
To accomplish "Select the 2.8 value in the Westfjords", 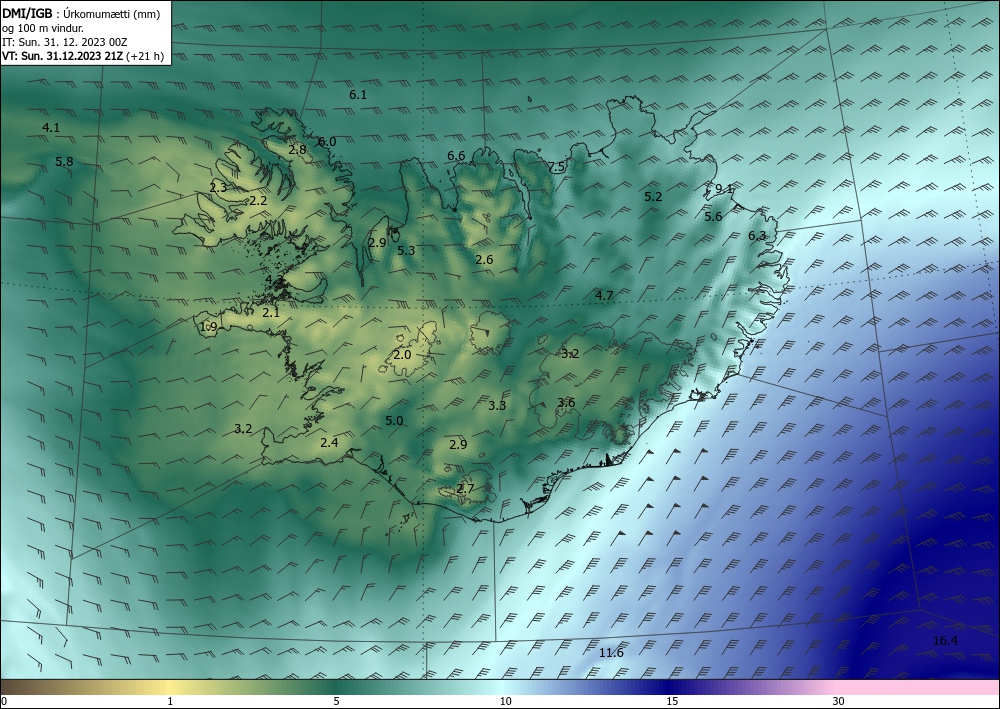I will click(297, 150).
